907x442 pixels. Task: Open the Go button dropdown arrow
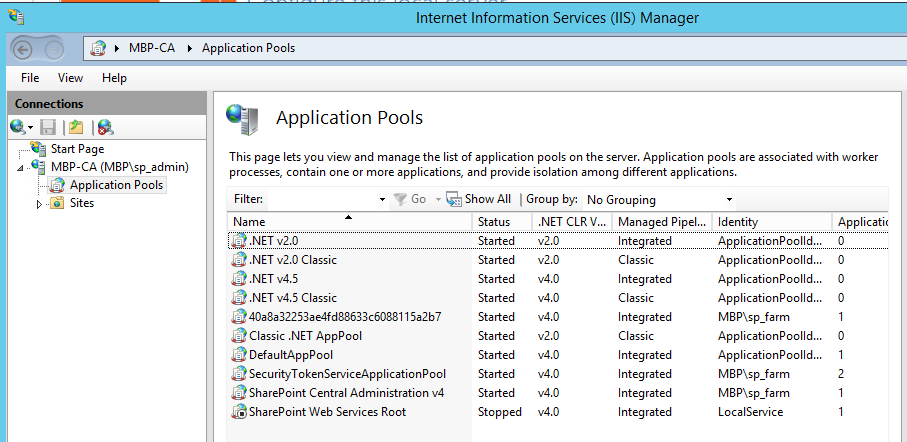coord(438,200)
